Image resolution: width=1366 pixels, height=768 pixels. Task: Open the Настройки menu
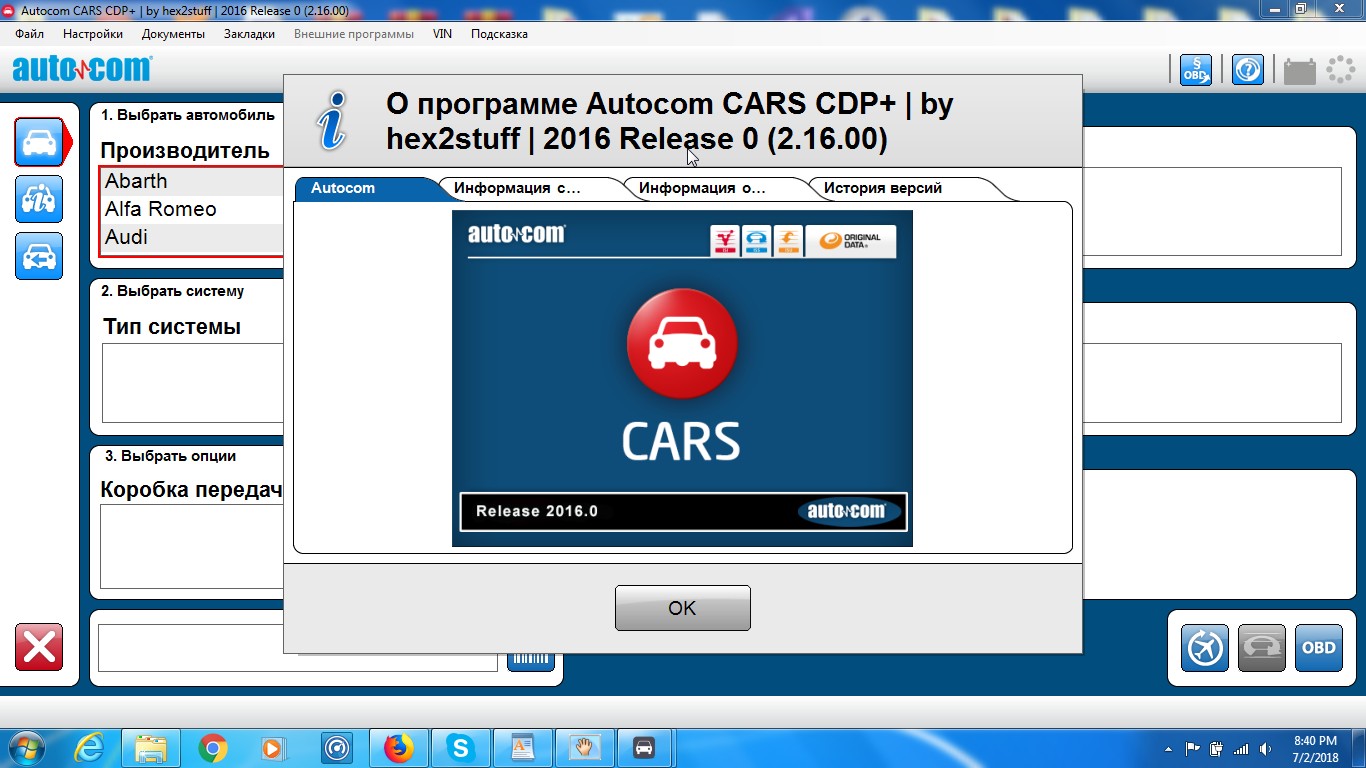tap(93, 34)
